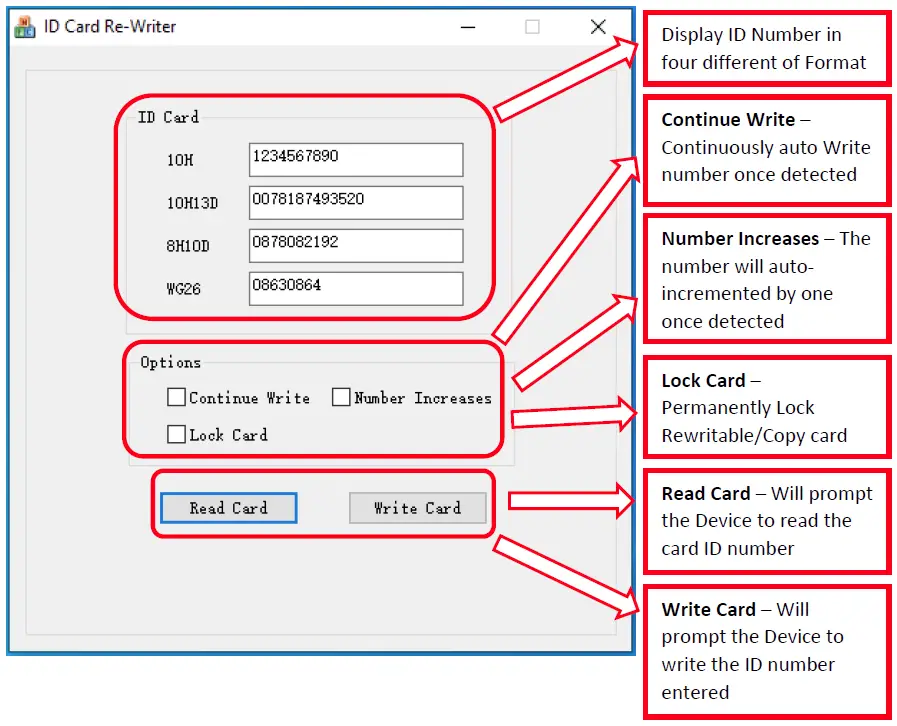897x726 pixels.
Task: Select the 8H10D input field
Action: (x=355, y=245)
